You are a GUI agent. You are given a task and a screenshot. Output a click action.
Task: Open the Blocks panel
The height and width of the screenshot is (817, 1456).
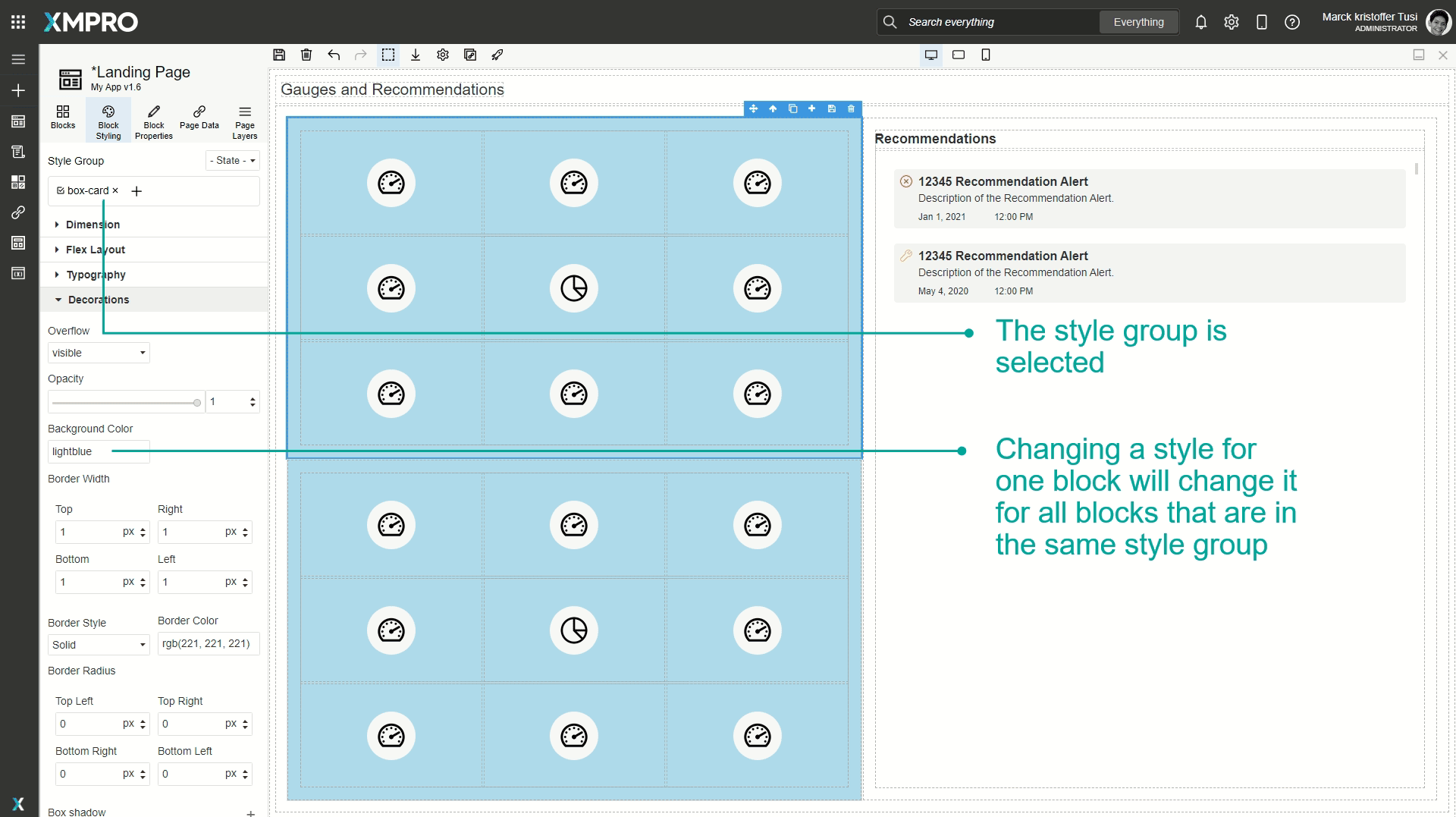pos(62,120)
